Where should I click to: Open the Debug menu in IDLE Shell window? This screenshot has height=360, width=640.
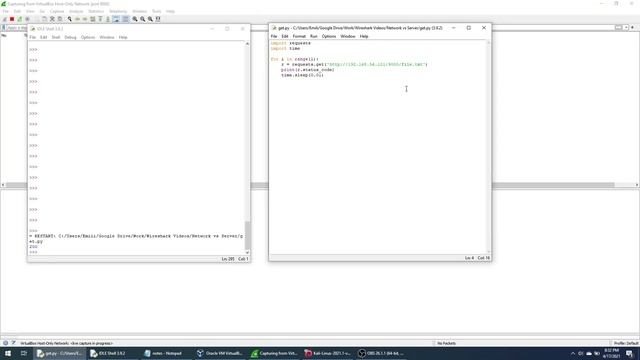point(70,37)
